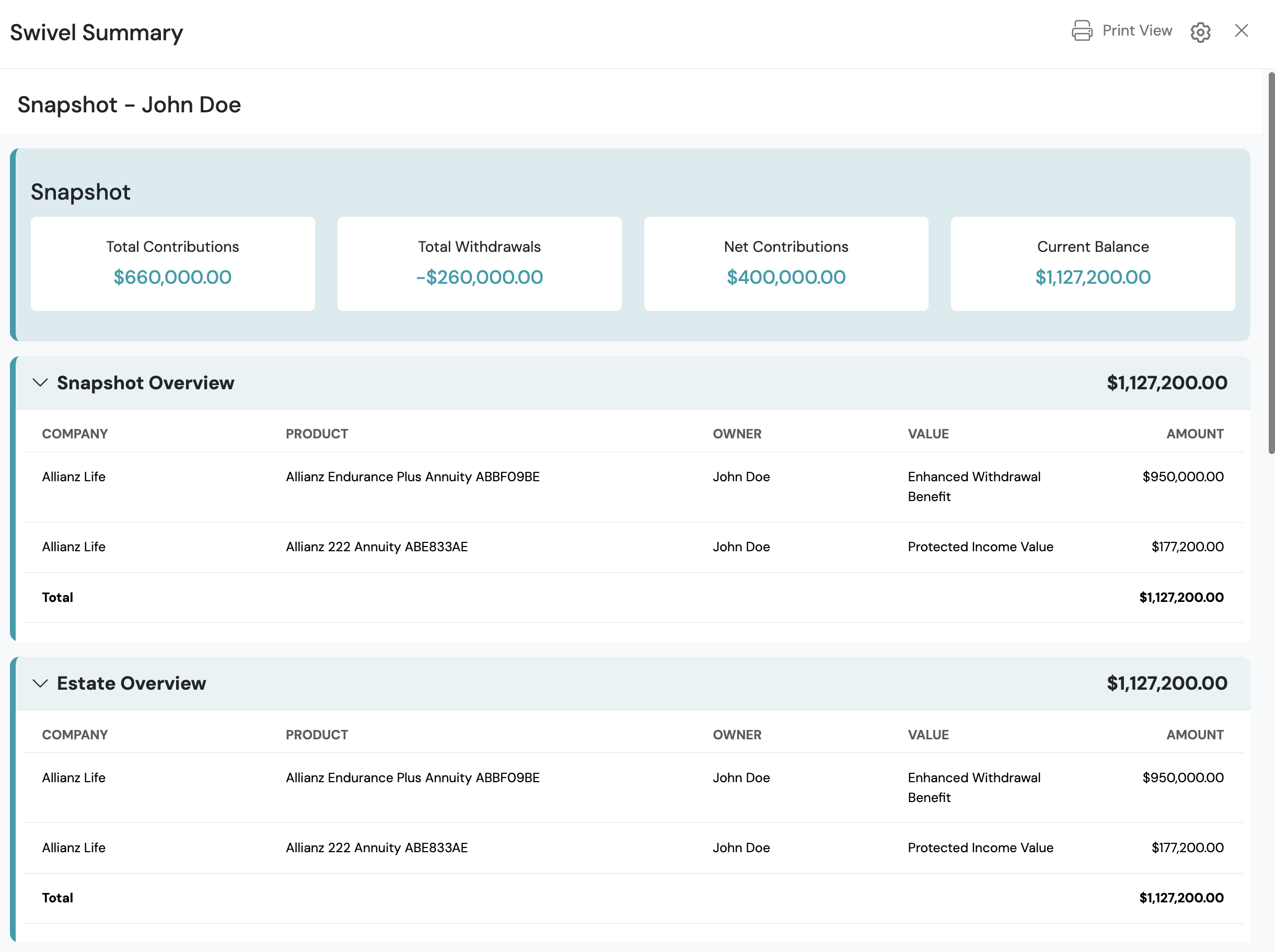Viewport: 1275px width, 952px height.
Task: Collapse the Estate Overview section
Action: click(40, 683)
